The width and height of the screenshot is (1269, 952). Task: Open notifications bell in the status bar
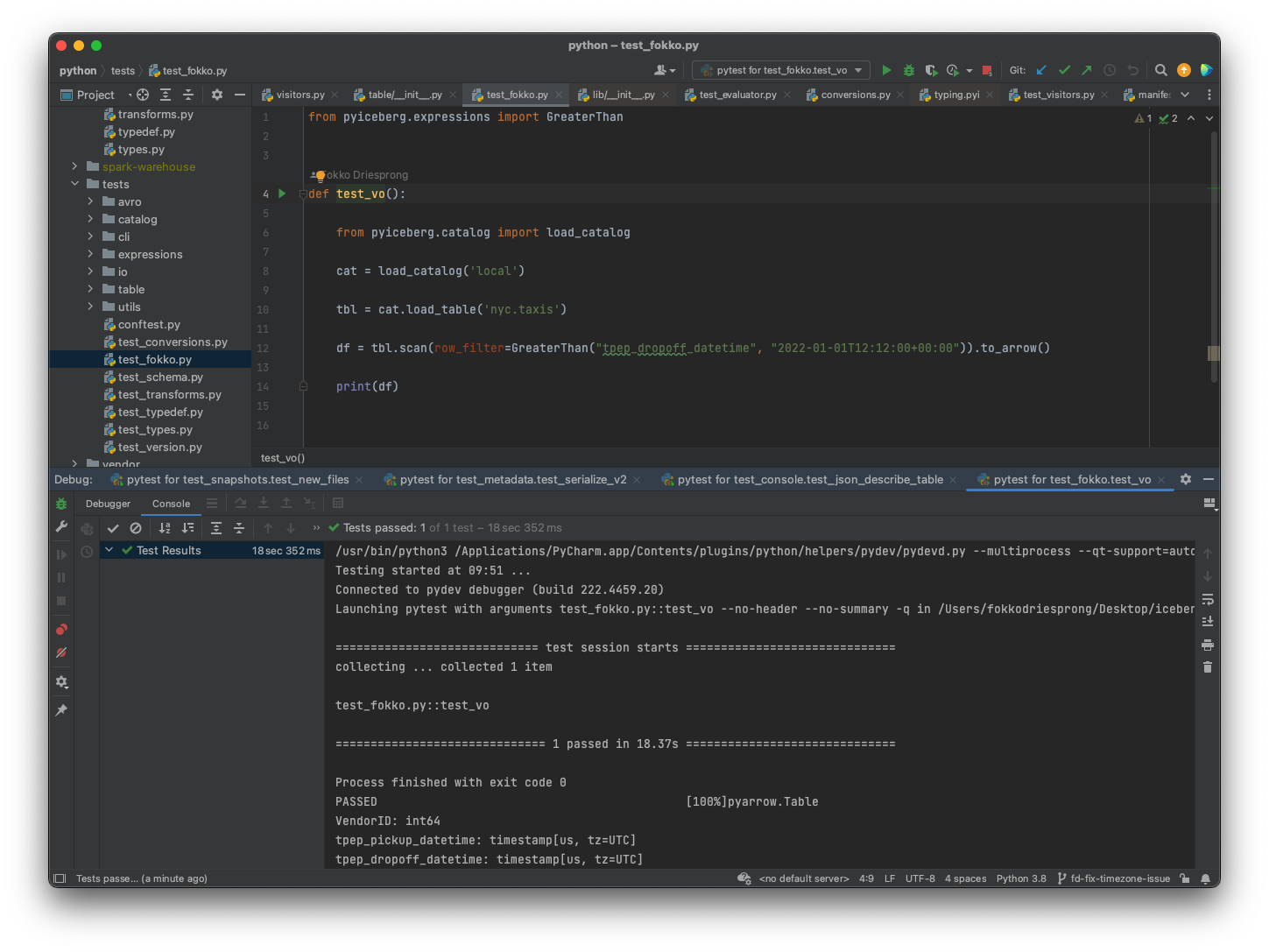1205,878
